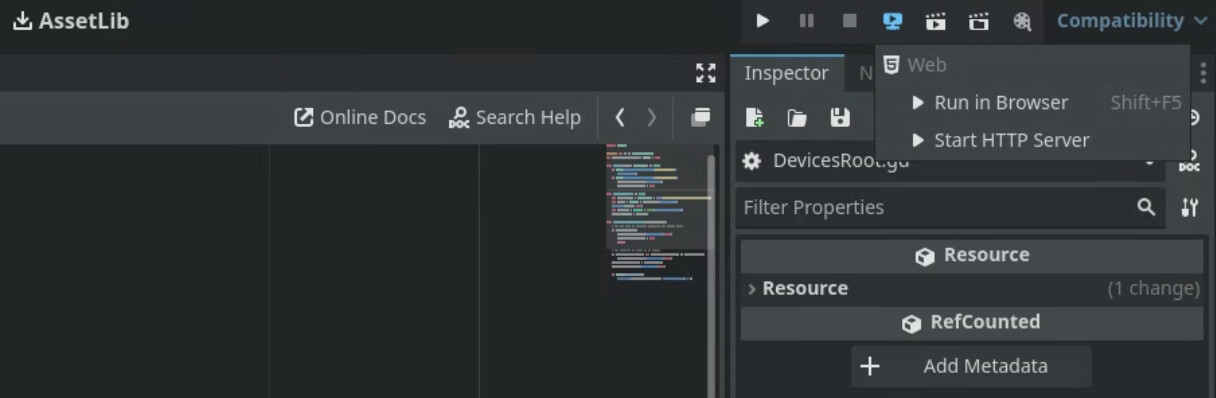Open Movie Maker mode reel icon
Screen dimensions: 1216x398
tap(1022, 20)
